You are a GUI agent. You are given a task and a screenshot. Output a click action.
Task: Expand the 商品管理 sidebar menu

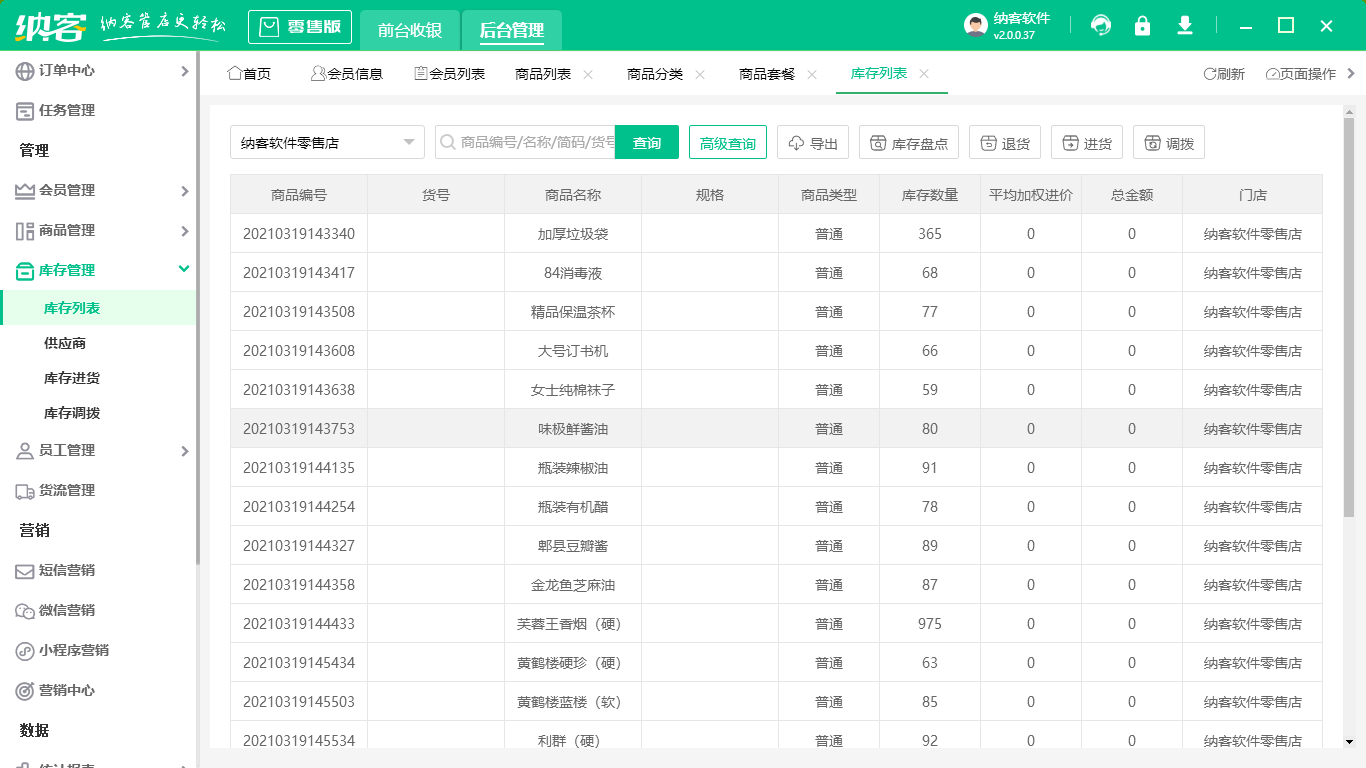coord(100,229)
